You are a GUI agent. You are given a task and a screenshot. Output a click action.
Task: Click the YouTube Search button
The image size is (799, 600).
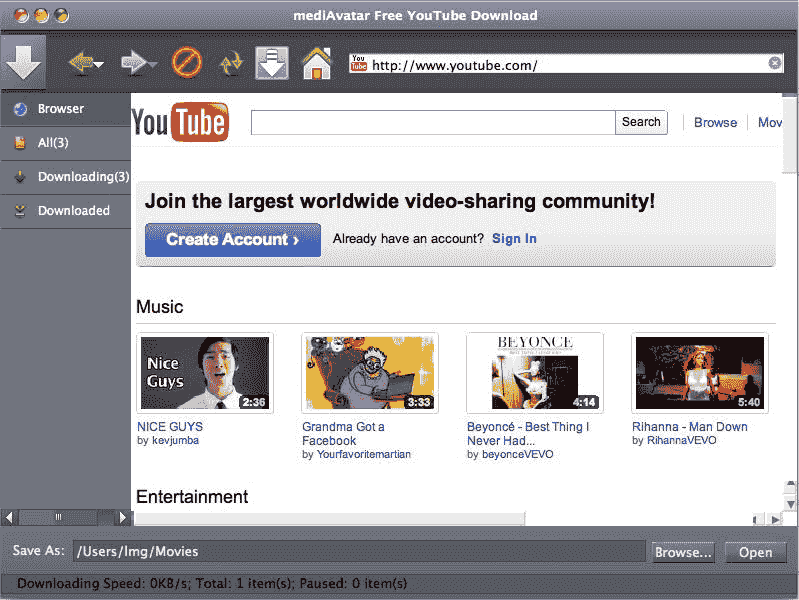641,122
